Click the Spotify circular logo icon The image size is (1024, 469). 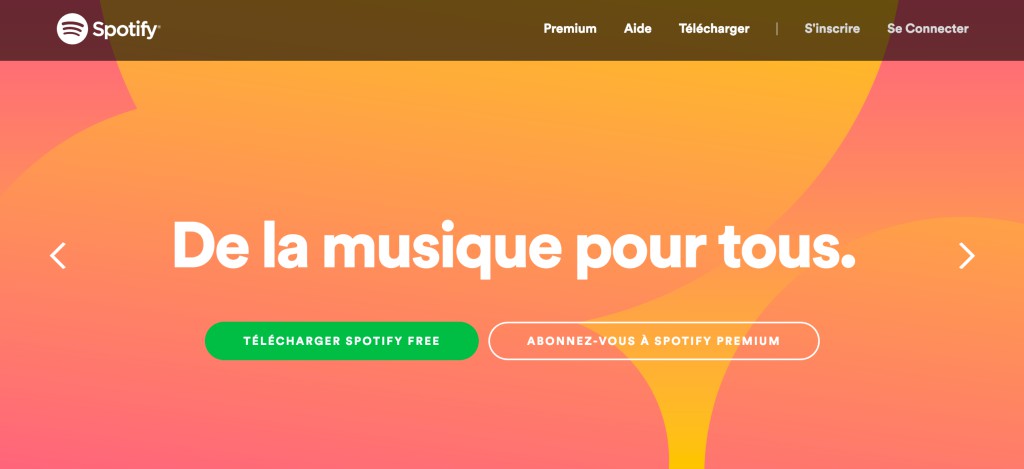72,29
